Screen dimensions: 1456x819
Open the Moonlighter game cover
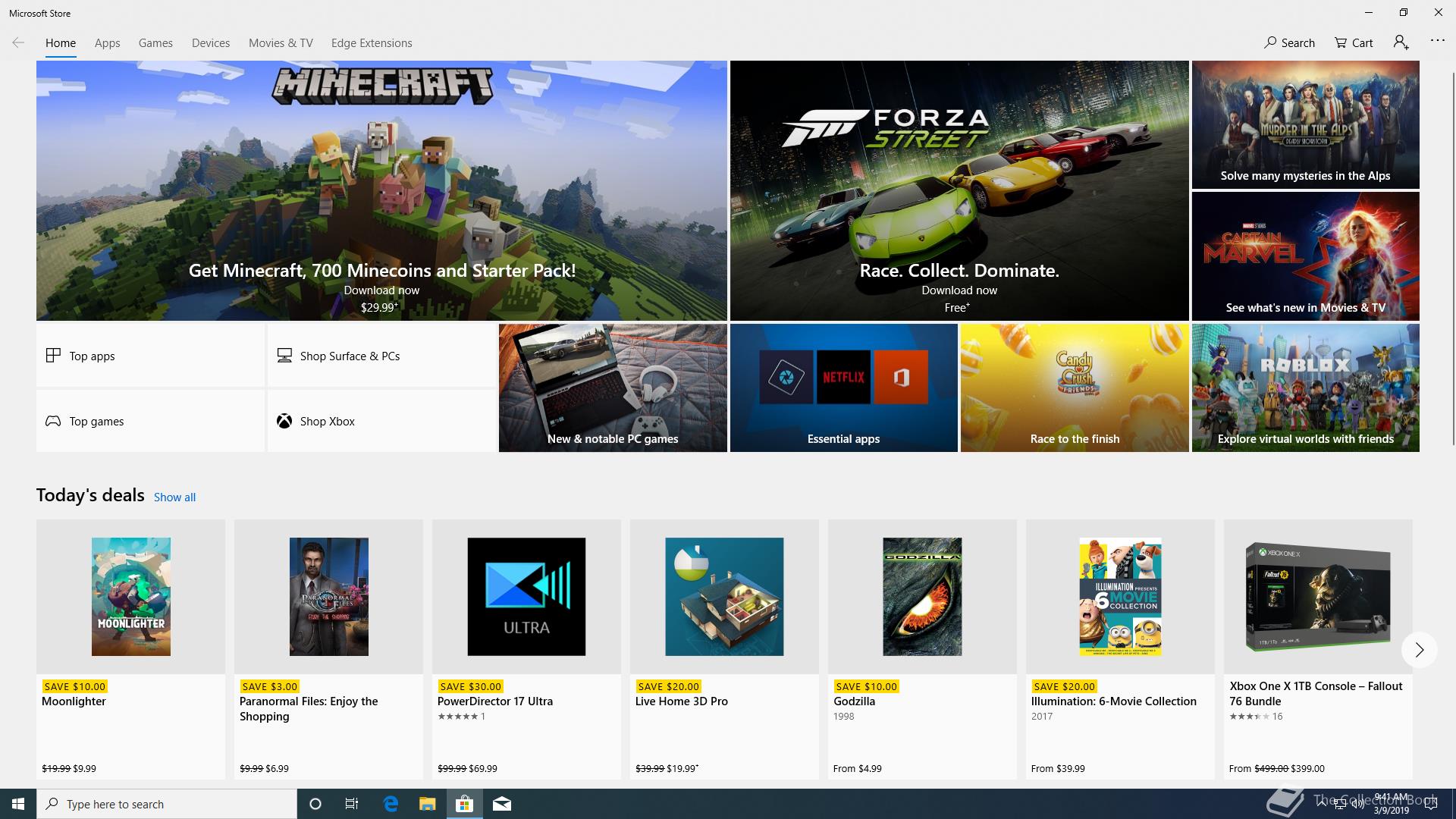[131, 597]
